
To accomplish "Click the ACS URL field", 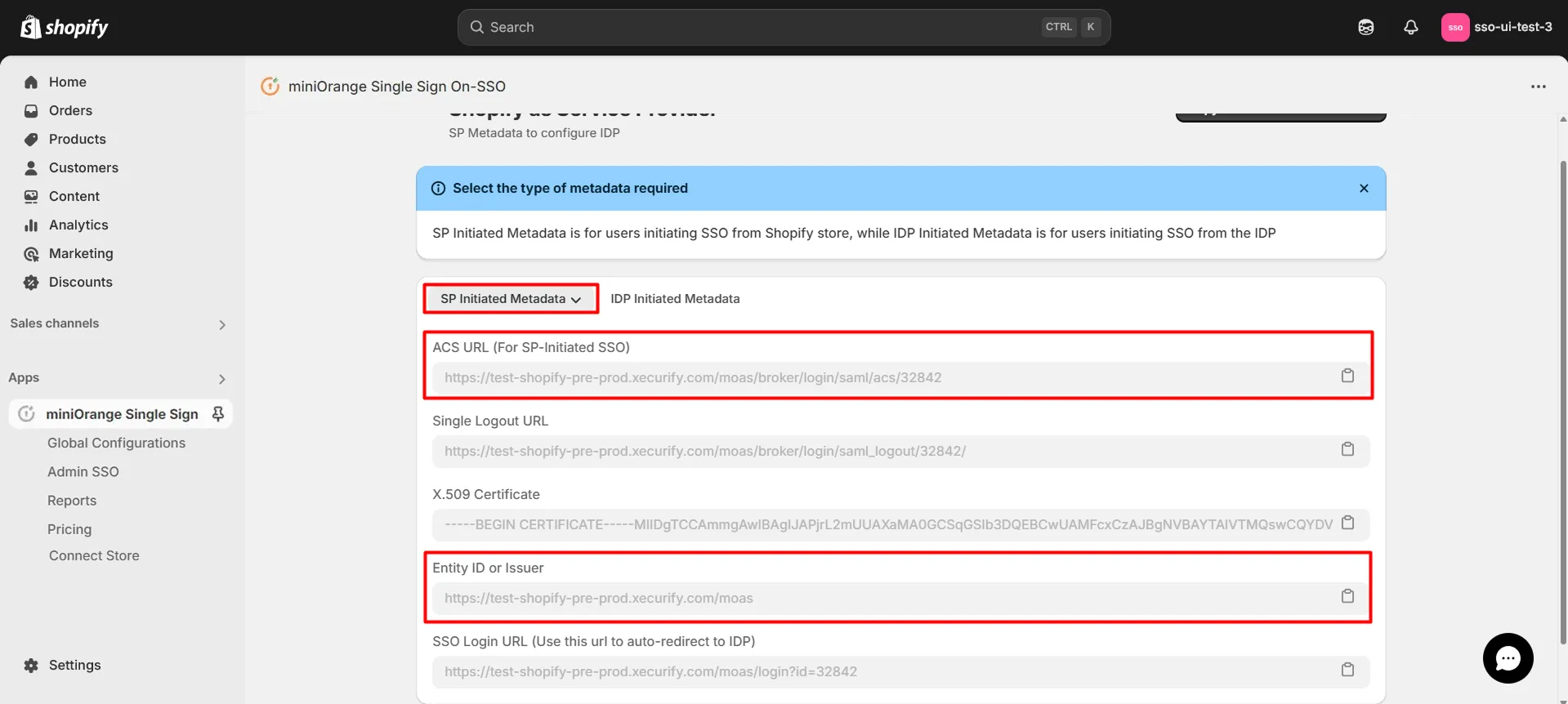I will [x=900, y=377].
